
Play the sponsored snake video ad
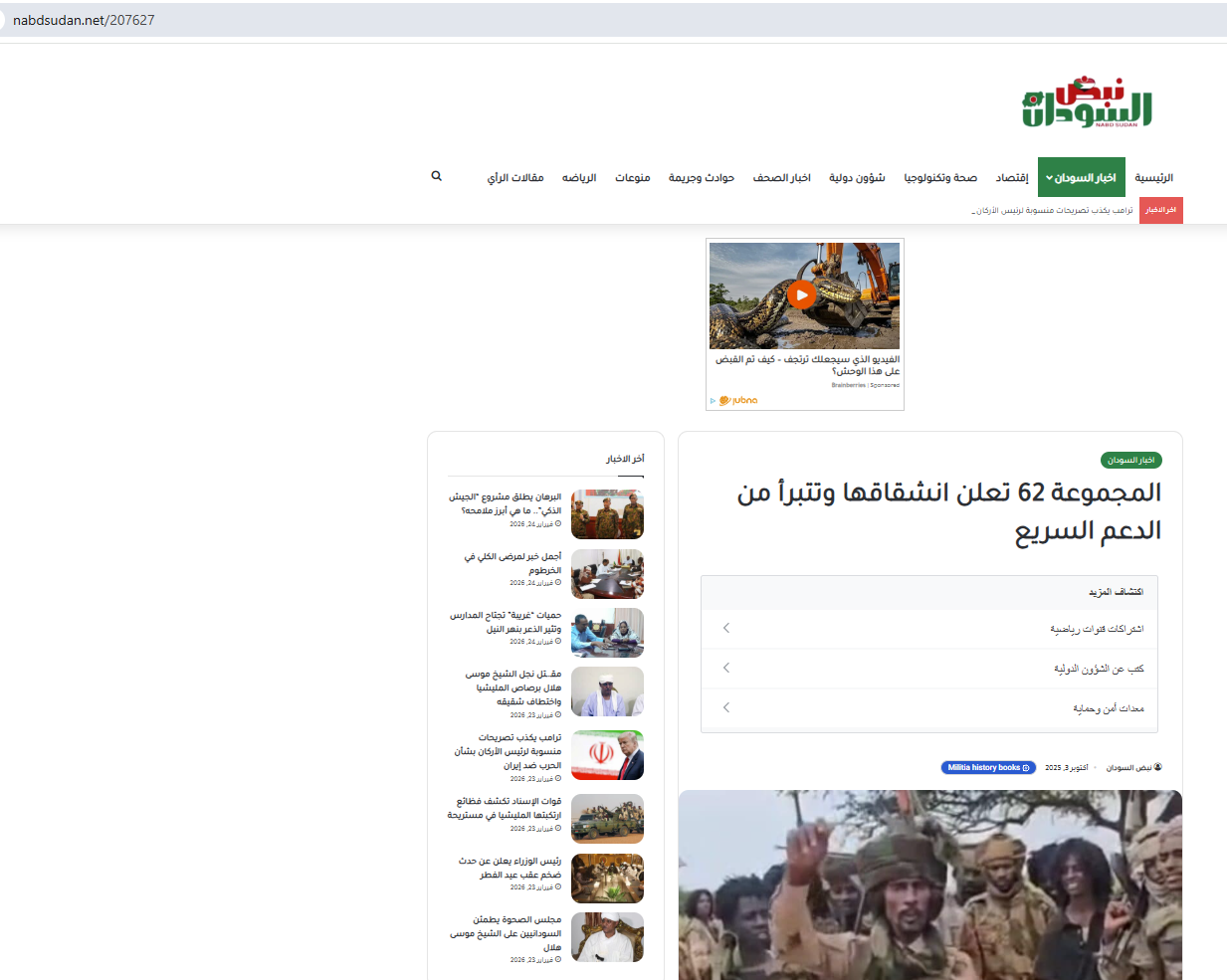(801, 294)
